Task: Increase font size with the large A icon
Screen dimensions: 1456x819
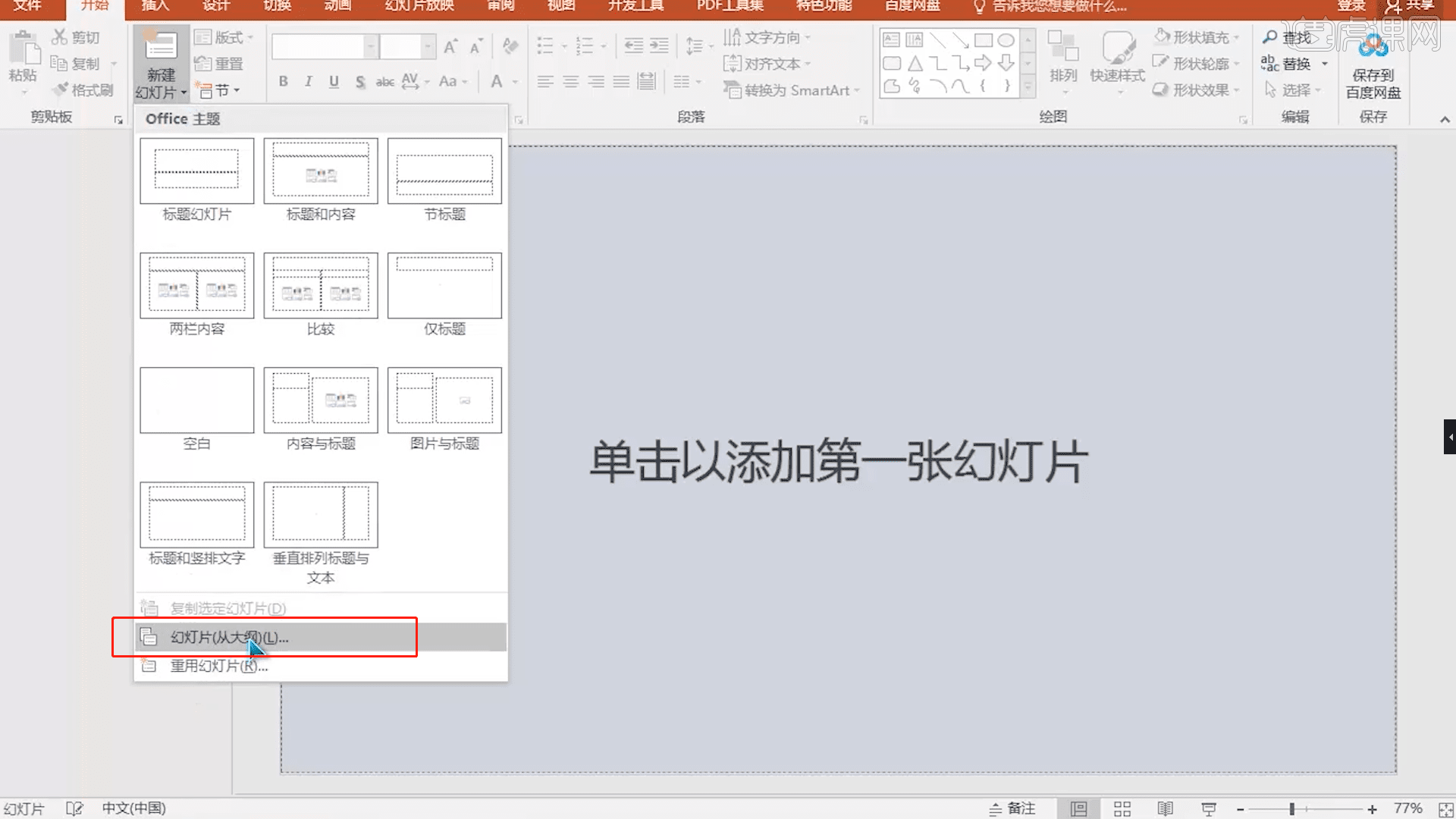Action: 450,47
